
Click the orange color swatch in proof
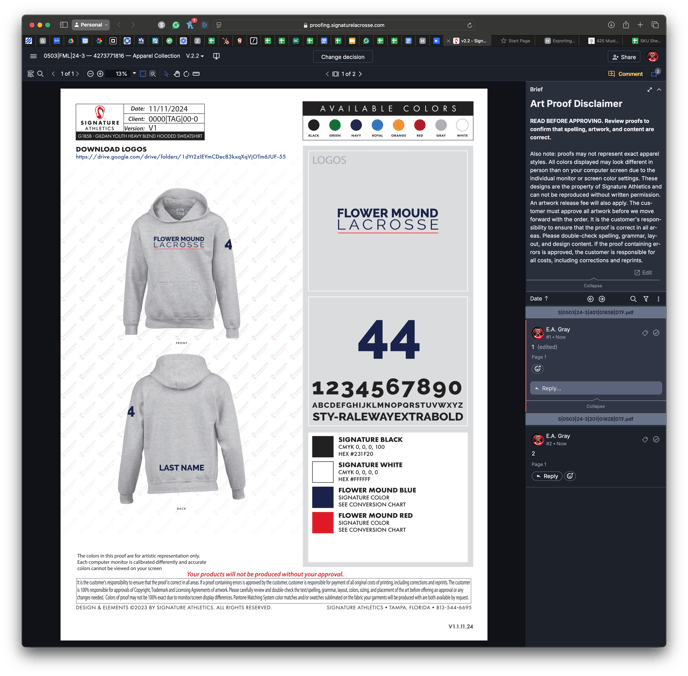coord(398,126)
